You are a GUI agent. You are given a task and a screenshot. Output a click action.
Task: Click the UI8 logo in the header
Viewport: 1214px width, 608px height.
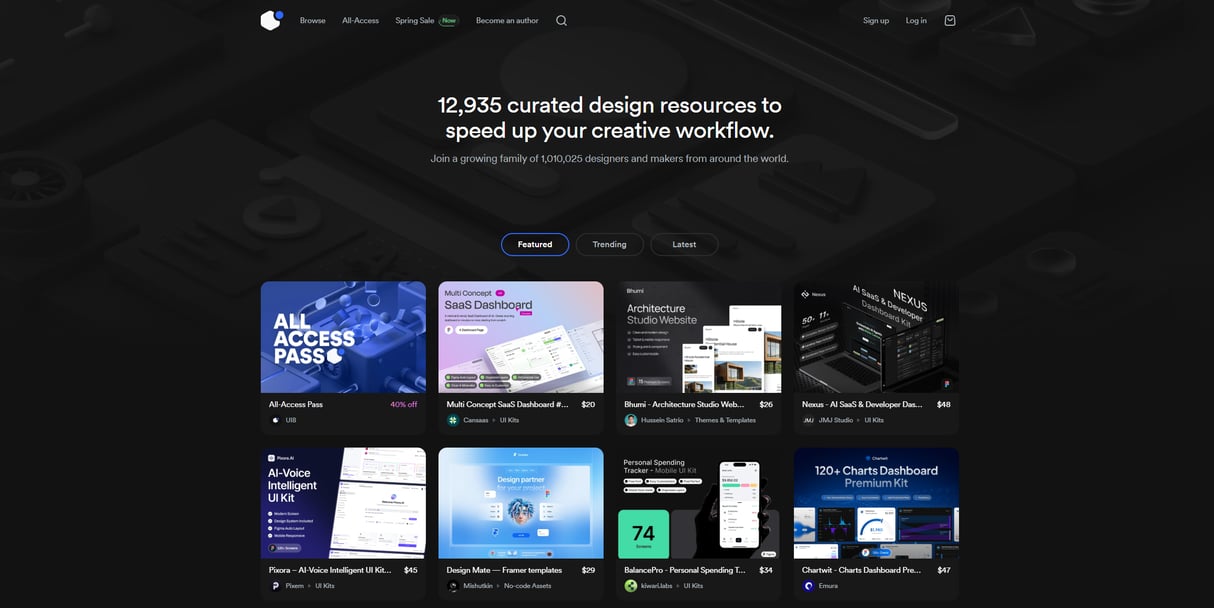[x=271, y=20]
